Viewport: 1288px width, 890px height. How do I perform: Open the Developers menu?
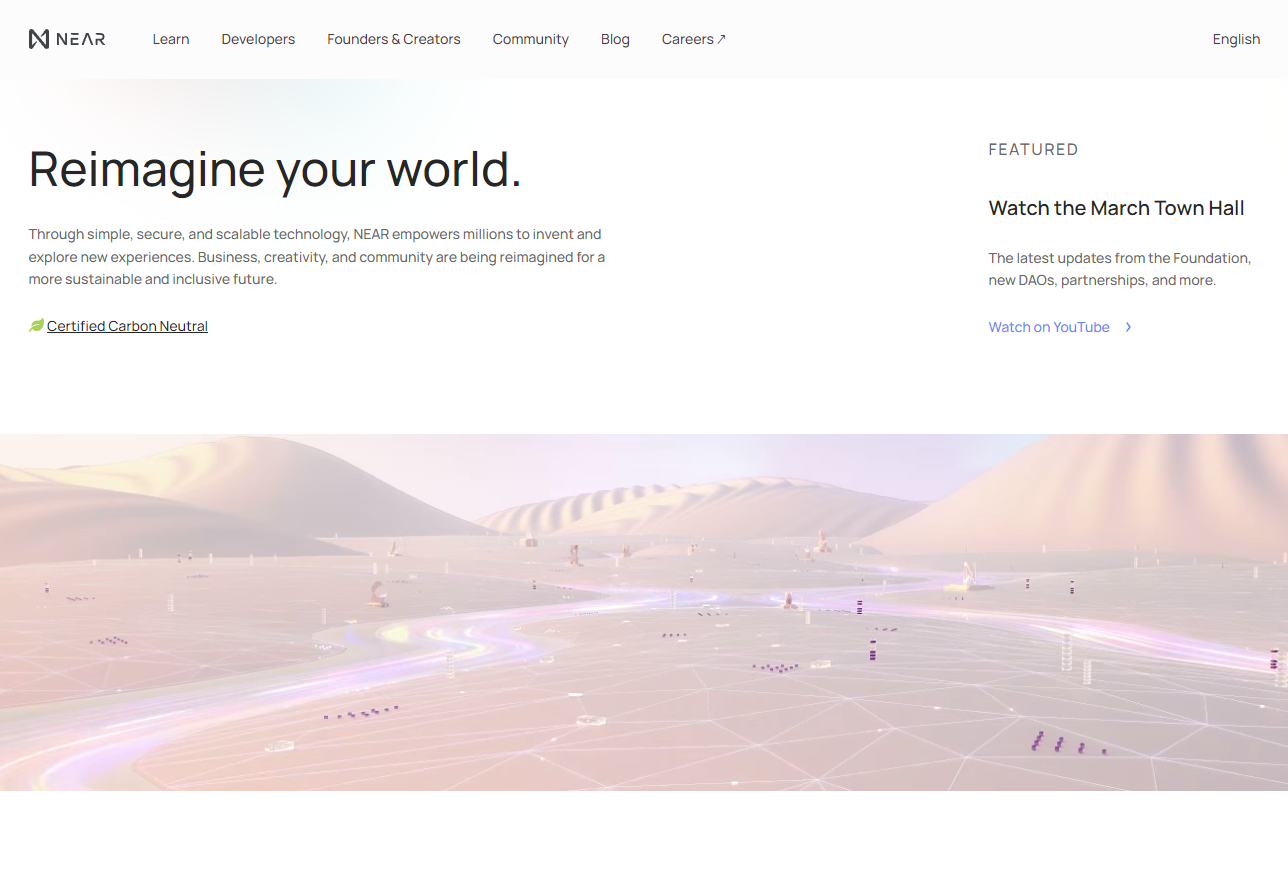(x=258, y=39)
